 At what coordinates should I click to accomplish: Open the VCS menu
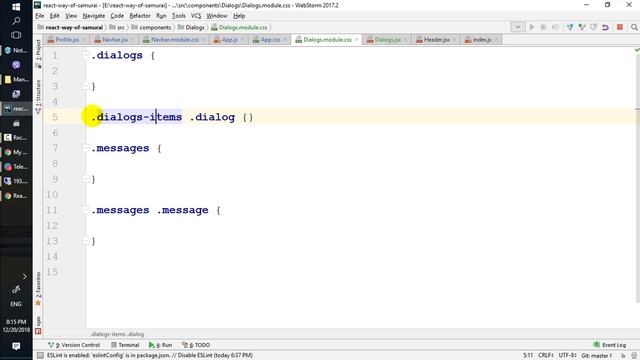[196, 16]
